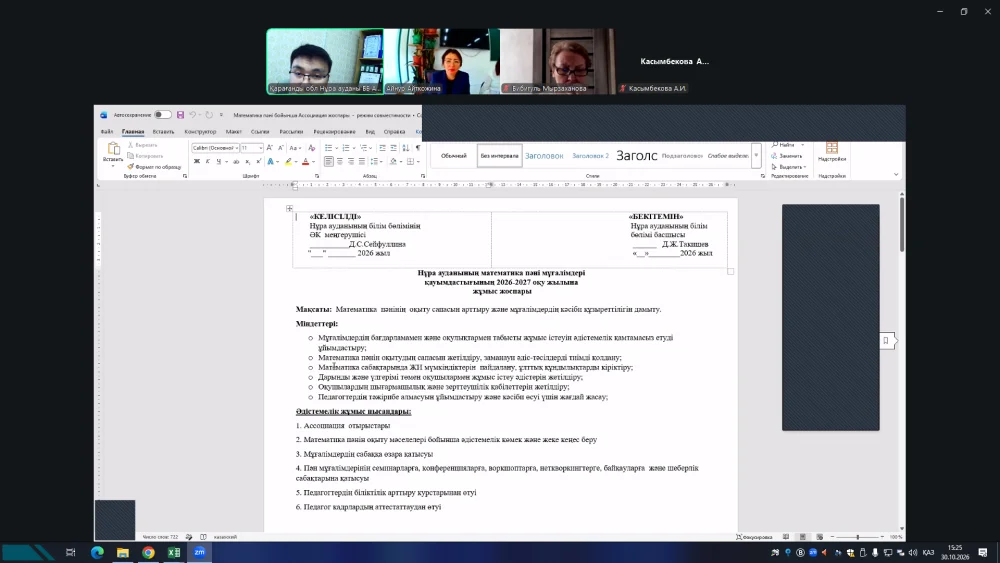Select the Обычный style

pyautogui.click(x=453, y=156)
